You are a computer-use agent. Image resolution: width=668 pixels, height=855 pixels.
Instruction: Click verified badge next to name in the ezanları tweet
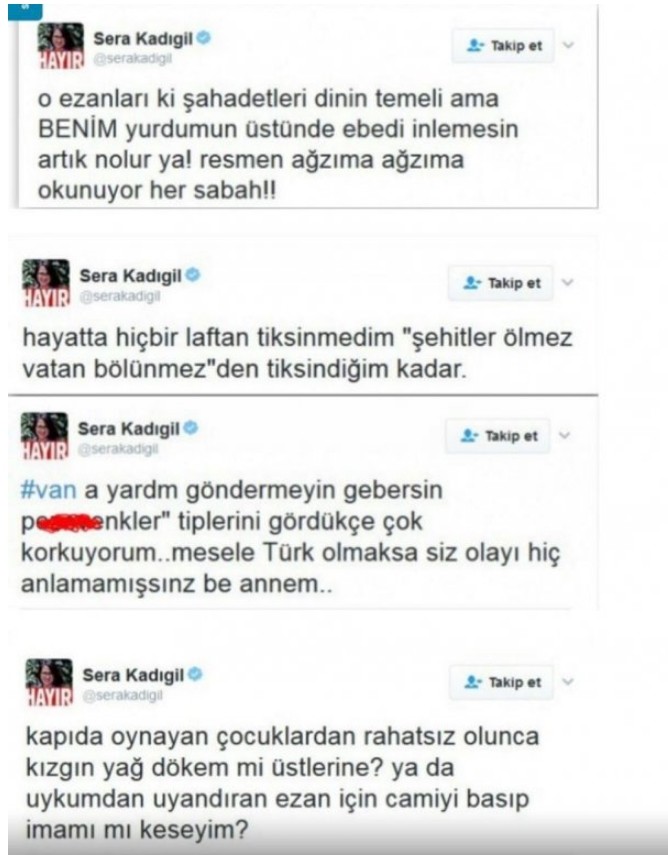coord(204,38)
